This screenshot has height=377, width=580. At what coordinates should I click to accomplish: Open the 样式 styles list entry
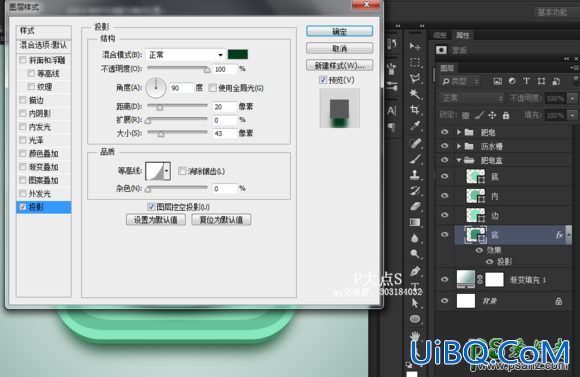(x=44, y=31)
